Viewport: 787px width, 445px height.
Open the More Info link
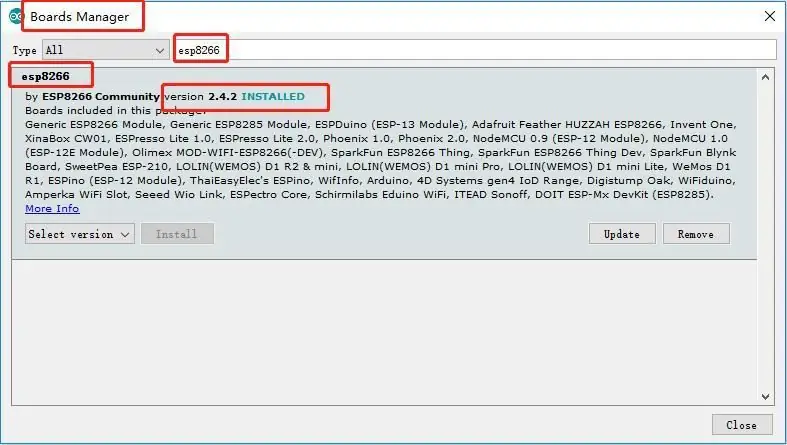[x=52, y=209]
